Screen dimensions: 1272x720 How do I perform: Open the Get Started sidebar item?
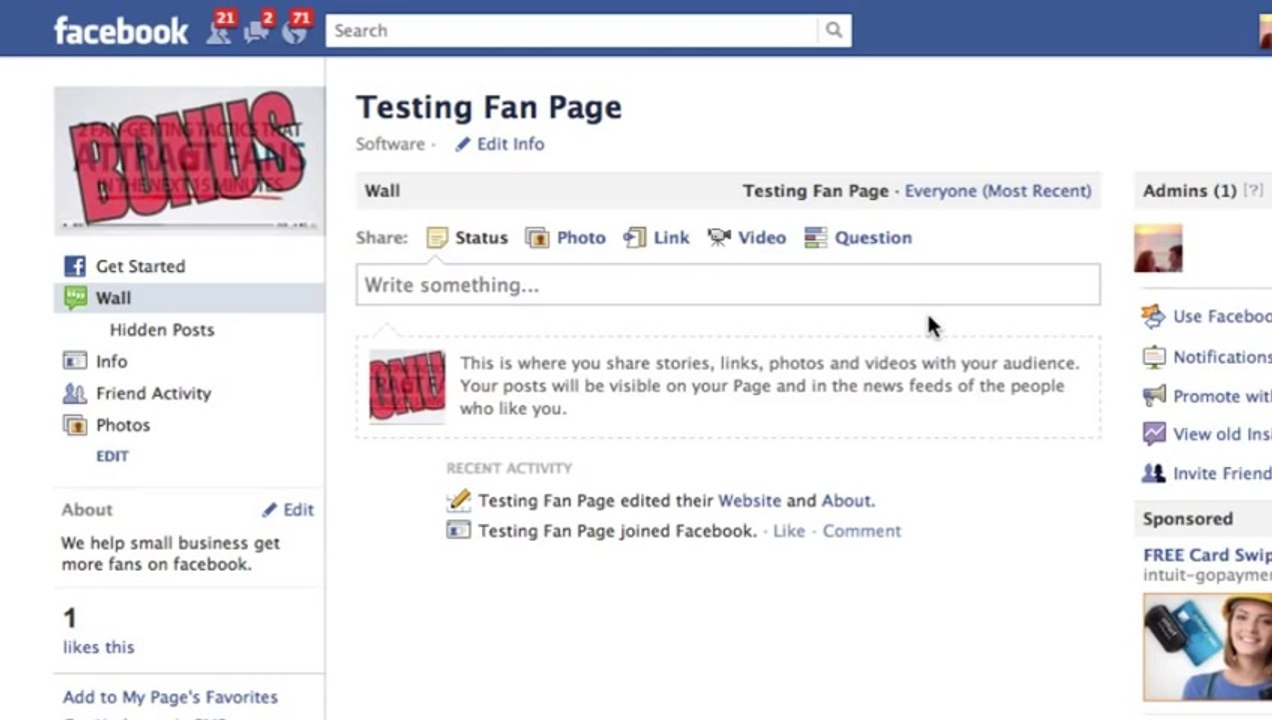[124, 266]
